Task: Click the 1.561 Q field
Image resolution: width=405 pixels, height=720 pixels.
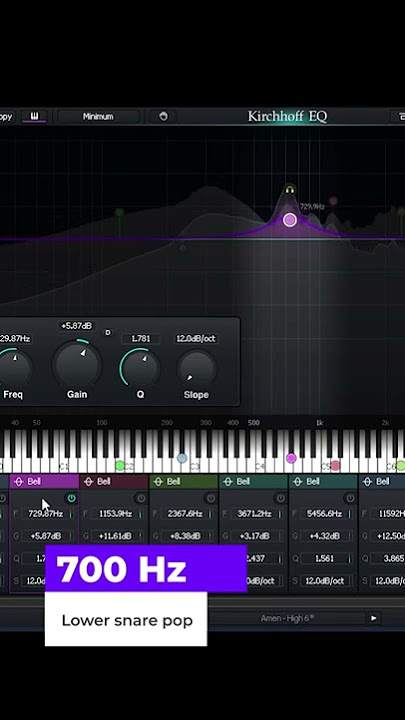Action: coord(324,558)
